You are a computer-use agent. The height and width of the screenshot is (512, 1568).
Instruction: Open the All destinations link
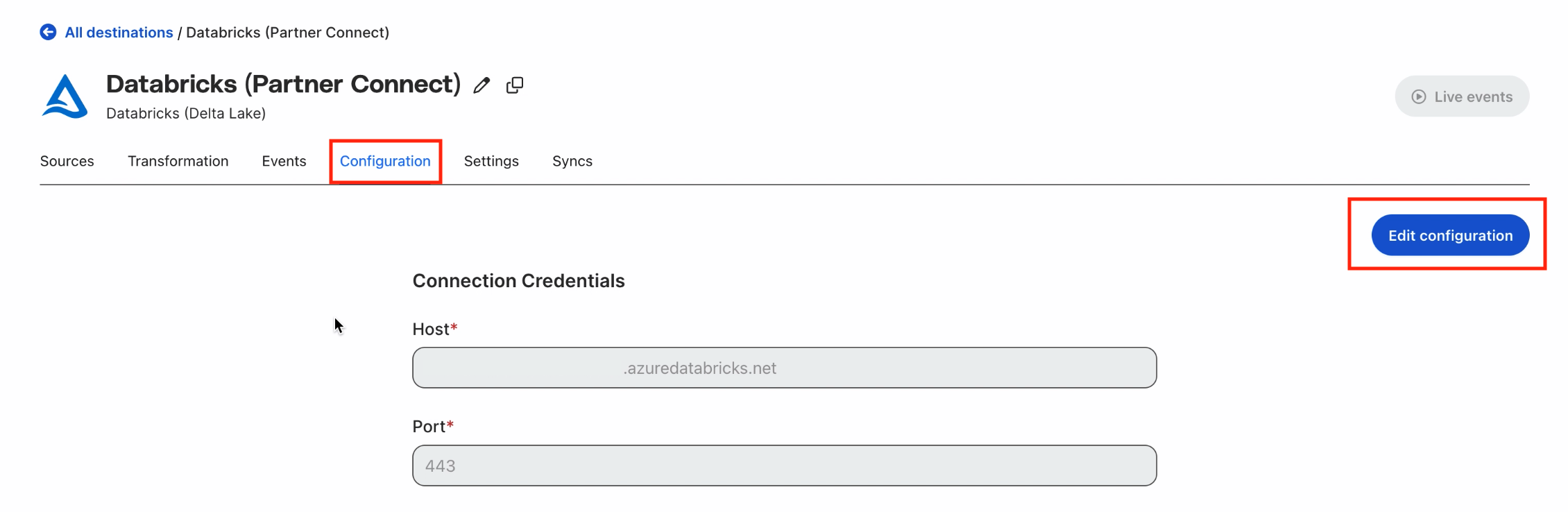(119, 33)
